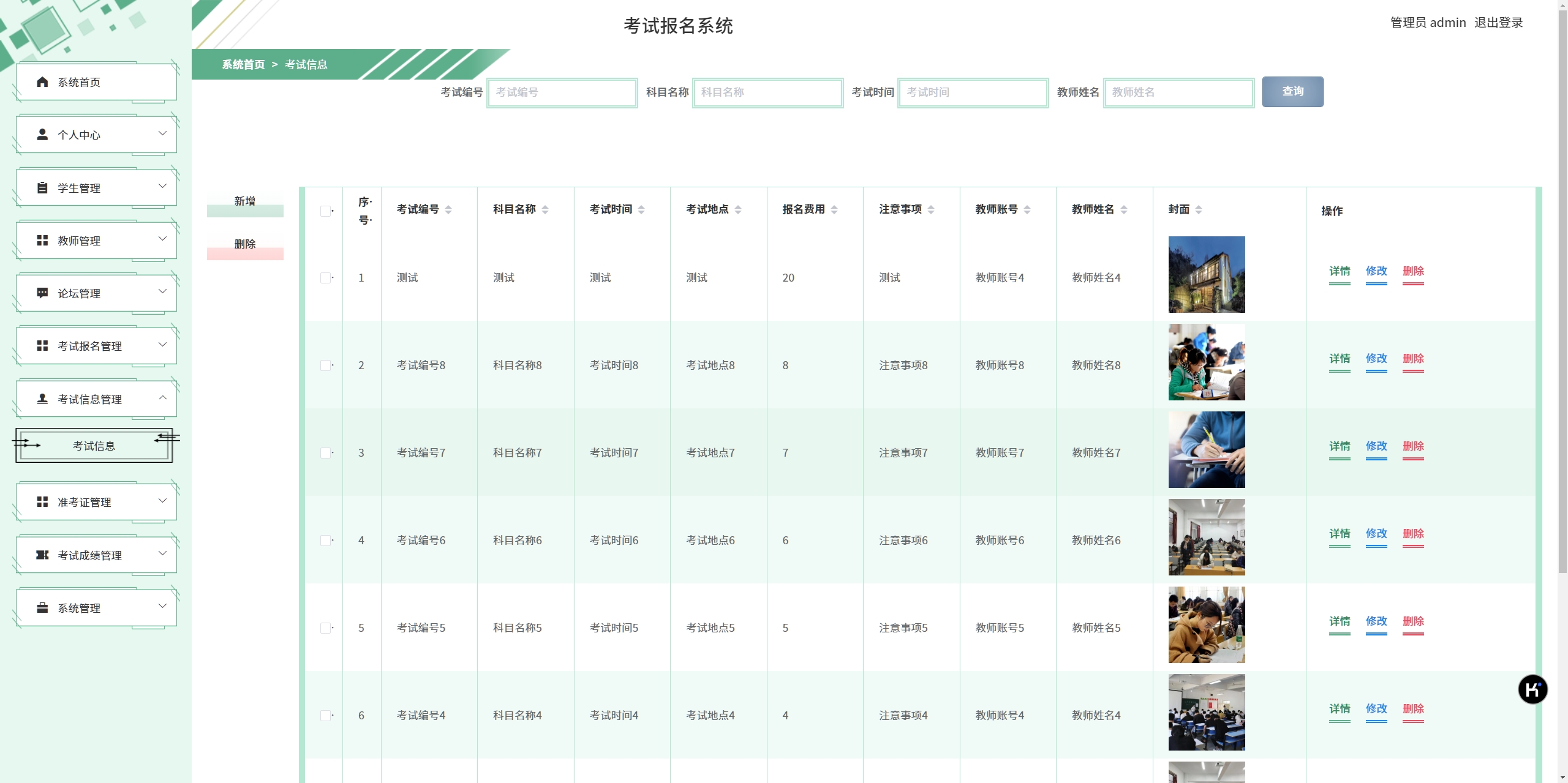Click the grid icon beside 准考证管理

tap(42, 502)
